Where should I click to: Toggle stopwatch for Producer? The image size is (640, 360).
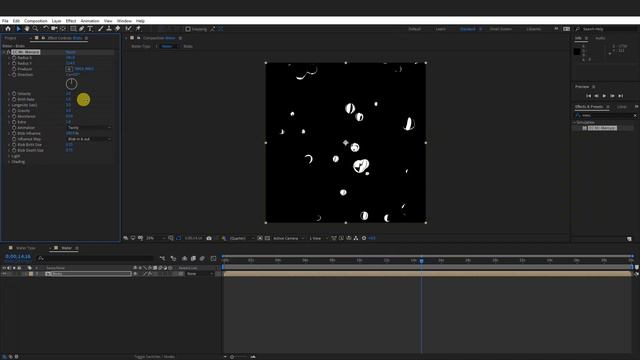(x=14, y=69)
